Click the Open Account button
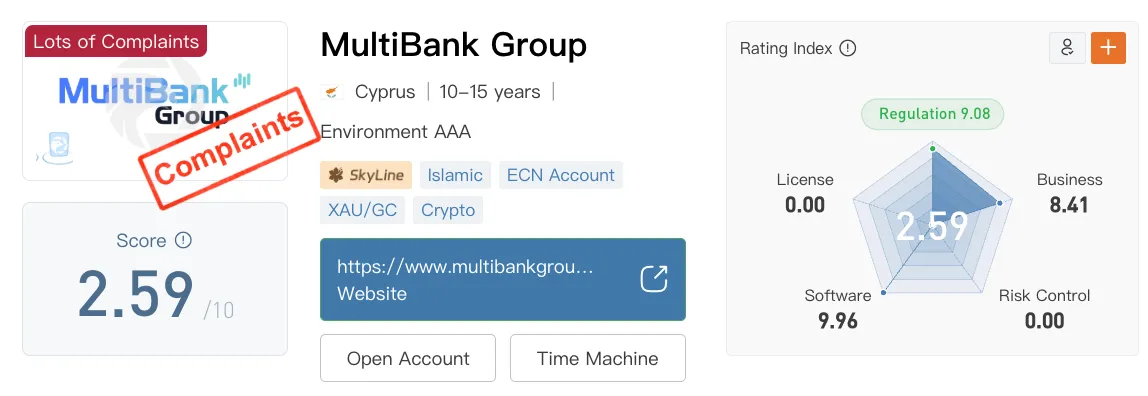This screenshot has height=396, width=1148. pos(408,358)
